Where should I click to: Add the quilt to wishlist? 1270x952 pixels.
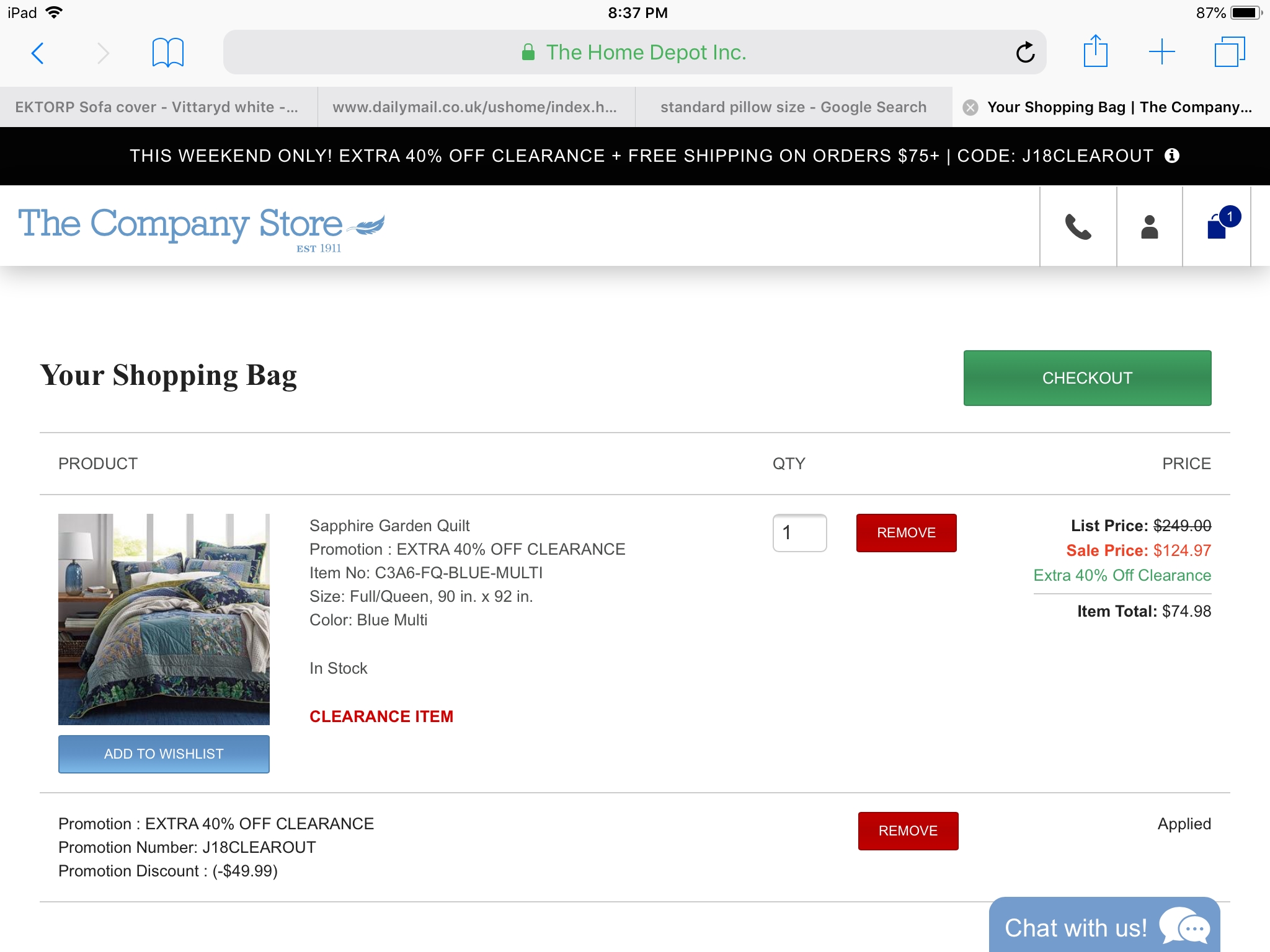[164, 754]
